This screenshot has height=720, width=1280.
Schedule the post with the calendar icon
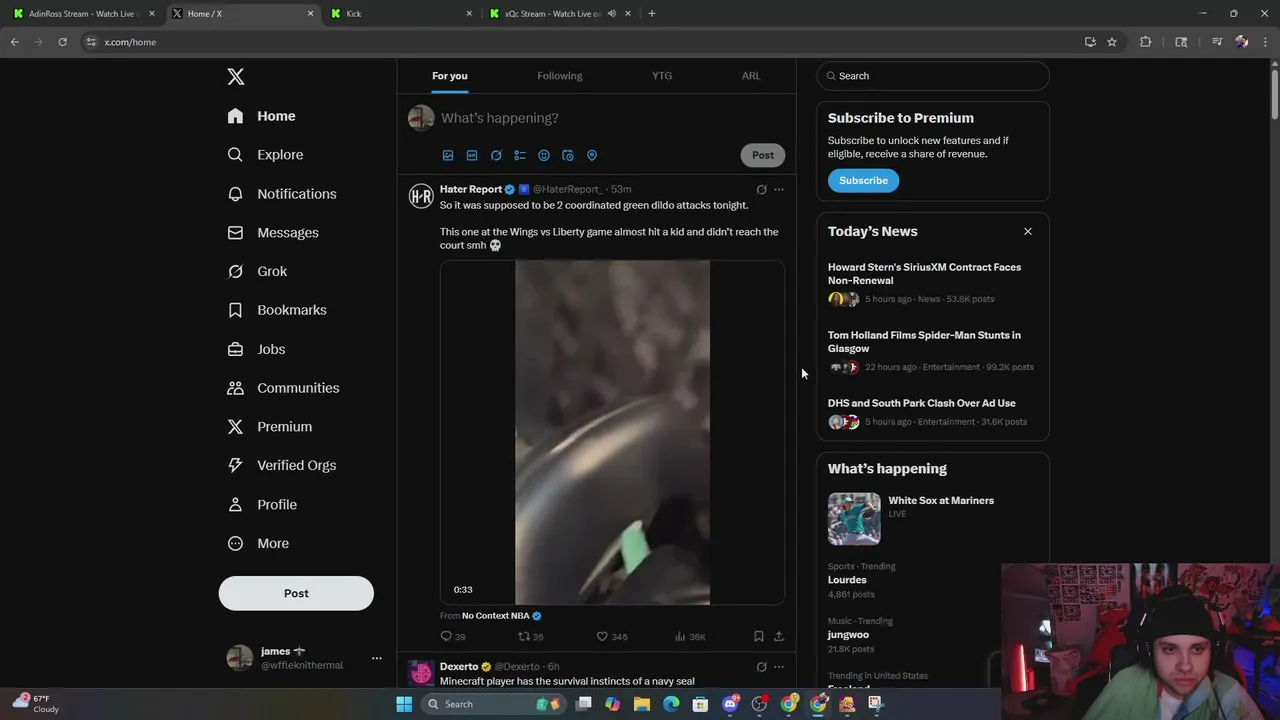568,155
